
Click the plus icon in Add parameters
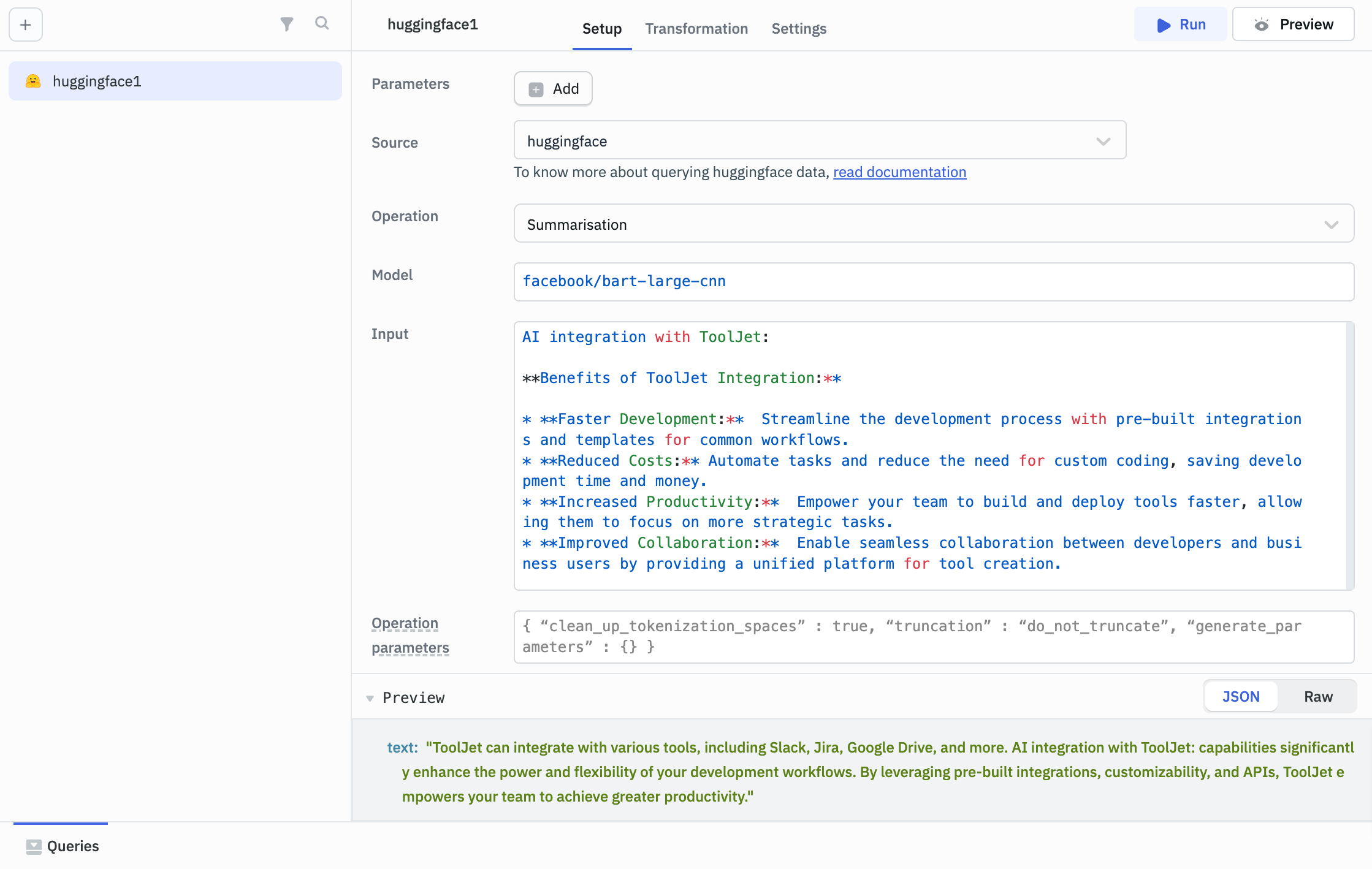click(536, 89)
